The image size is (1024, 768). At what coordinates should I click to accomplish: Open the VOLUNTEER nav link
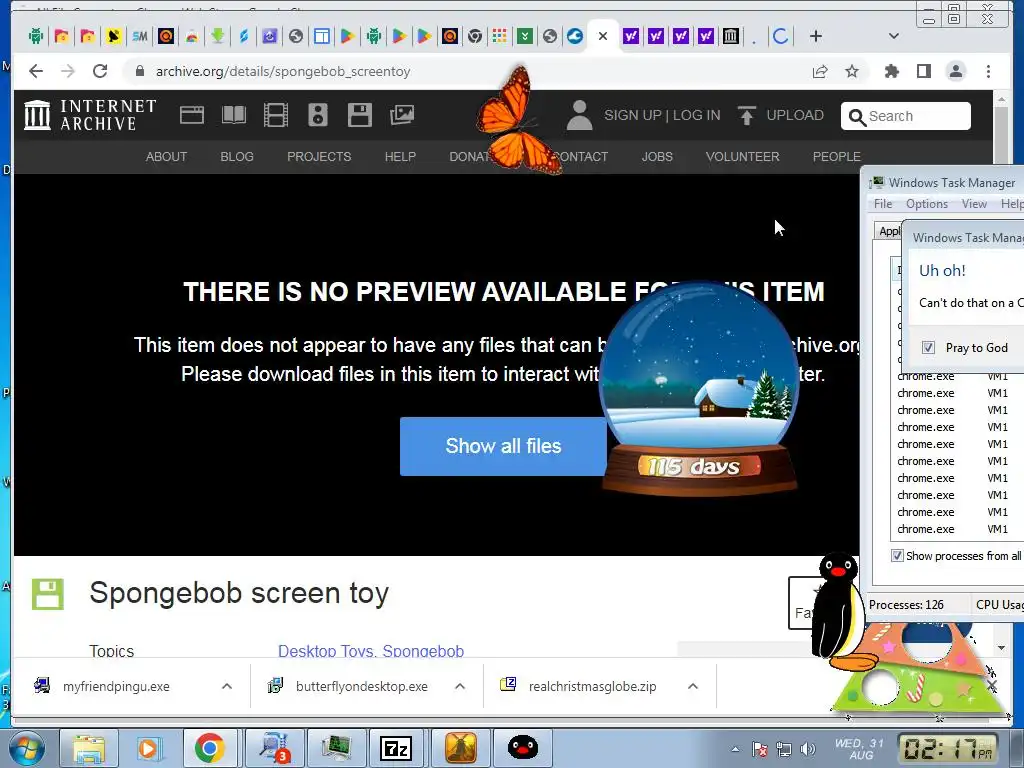click(743, 157)
